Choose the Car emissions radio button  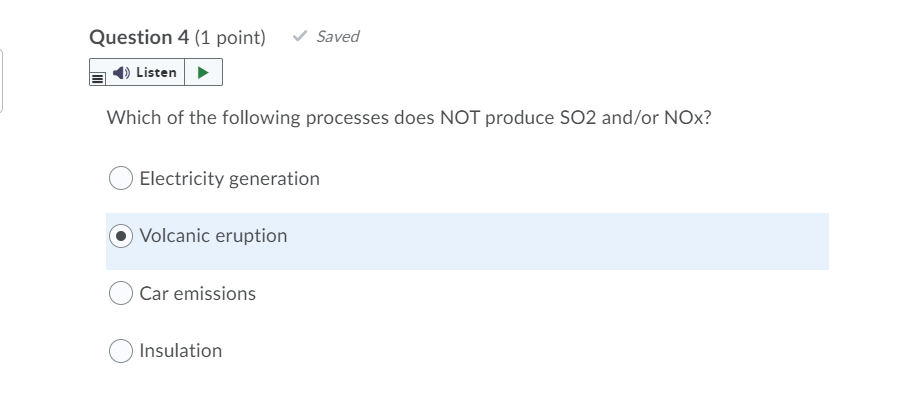pyautogui.click(x=121, y=294)
